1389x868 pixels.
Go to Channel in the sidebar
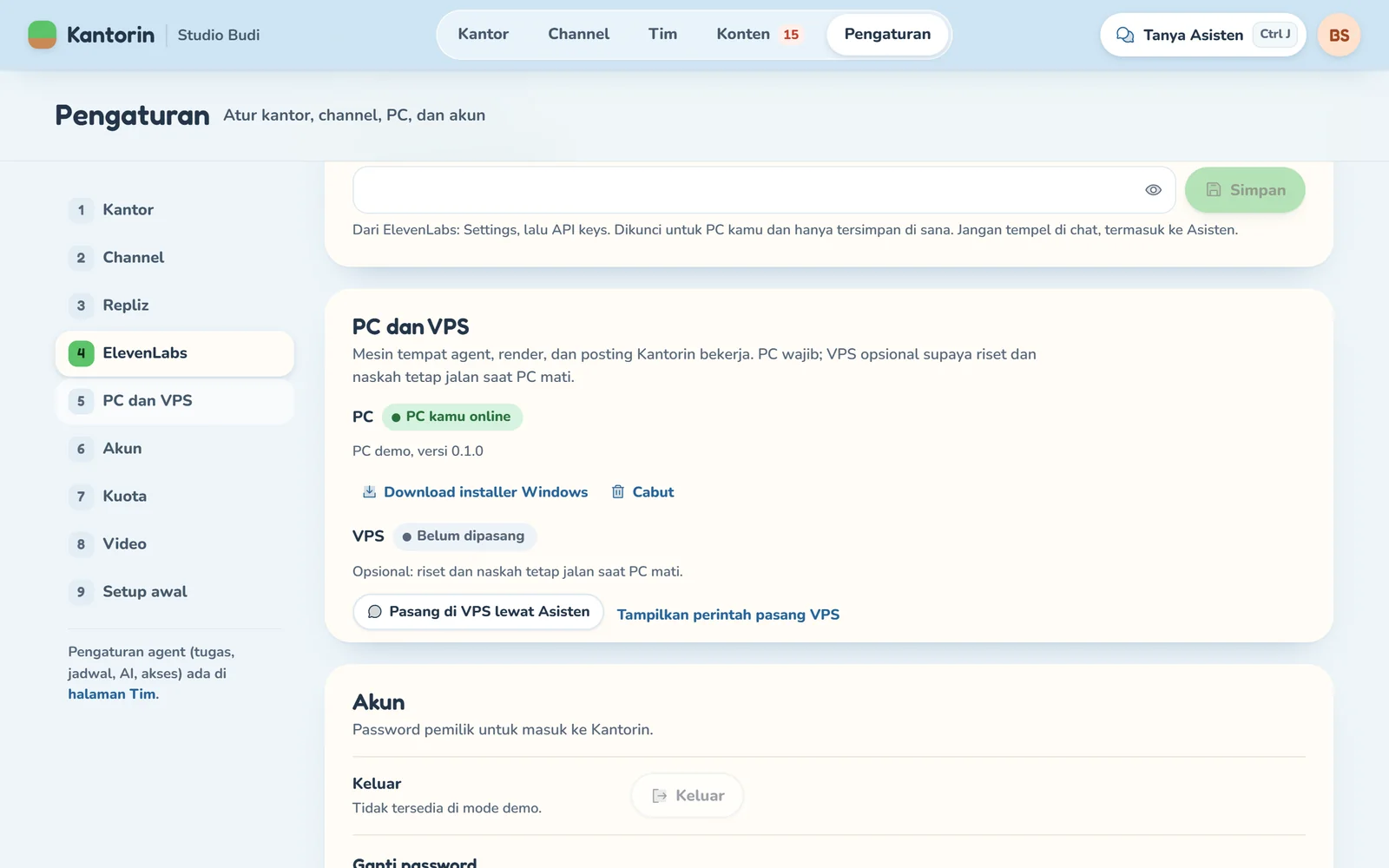[x=174, y=258]
